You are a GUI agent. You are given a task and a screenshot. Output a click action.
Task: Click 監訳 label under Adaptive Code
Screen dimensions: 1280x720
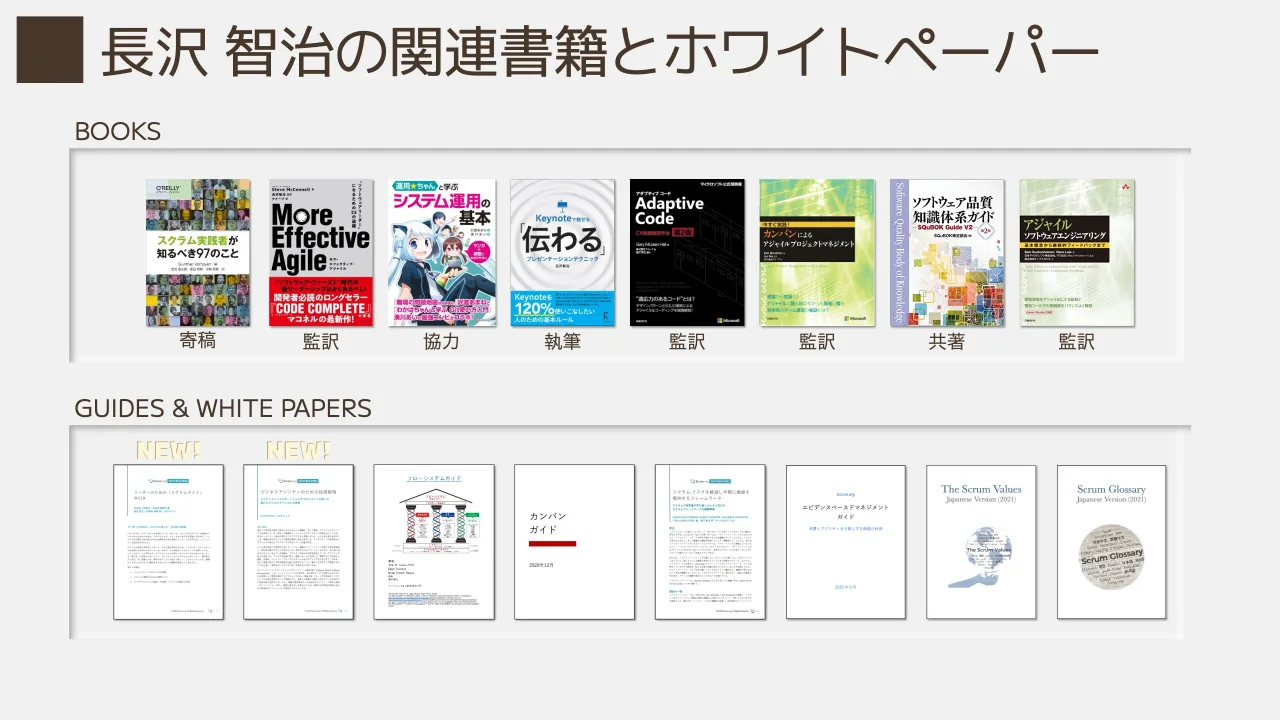(687, 341)
